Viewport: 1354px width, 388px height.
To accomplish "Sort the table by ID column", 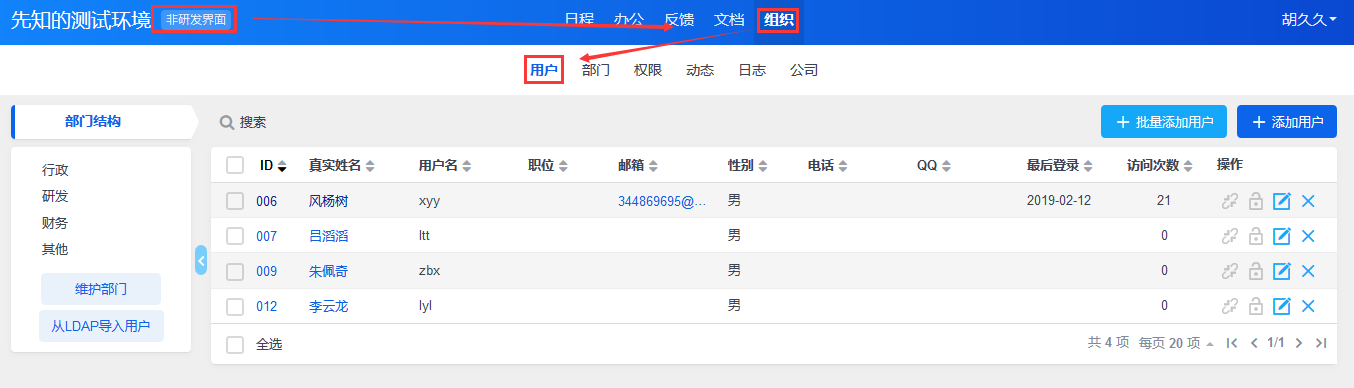I will coord(273,165).
